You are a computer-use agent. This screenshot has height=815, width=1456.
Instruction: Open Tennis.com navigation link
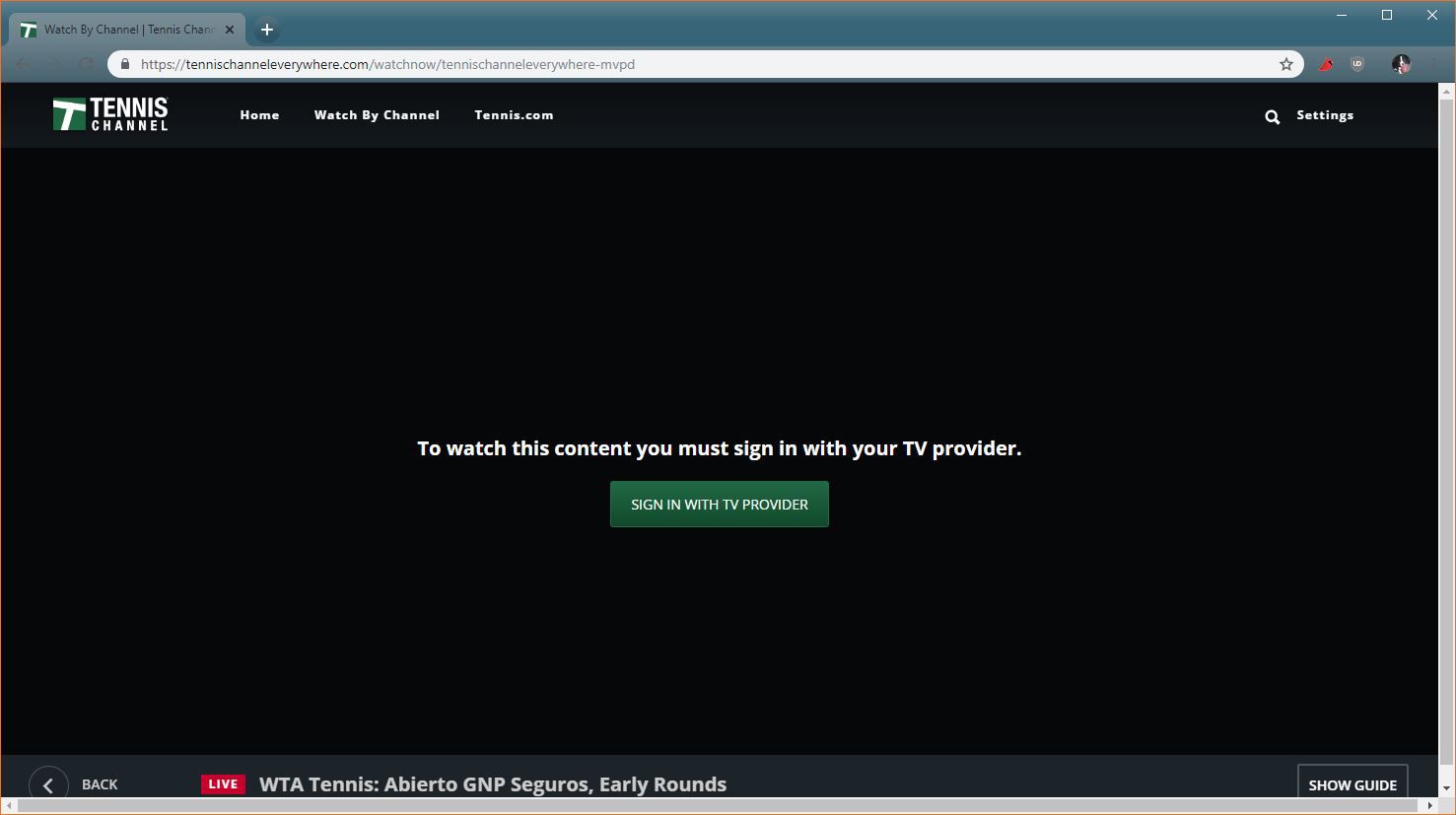click(514, 115)
